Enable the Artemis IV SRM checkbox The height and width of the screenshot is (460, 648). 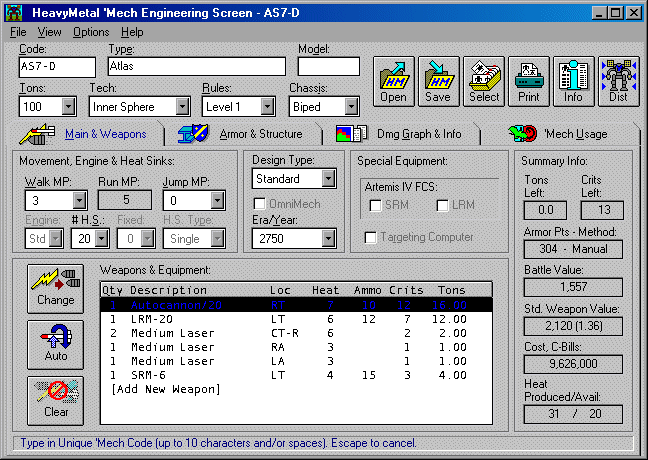(x=376, y=205)
